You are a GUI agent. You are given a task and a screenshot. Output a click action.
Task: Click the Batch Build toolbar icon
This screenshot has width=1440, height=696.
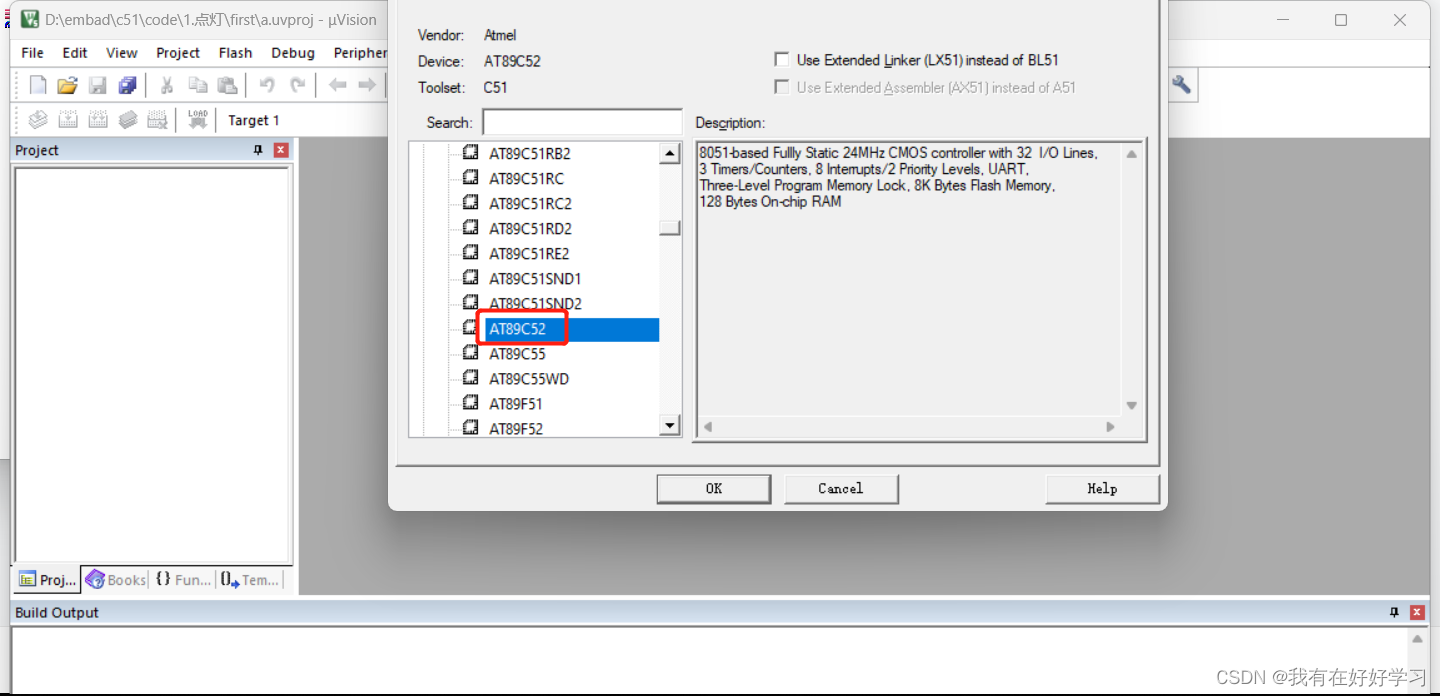128,120
